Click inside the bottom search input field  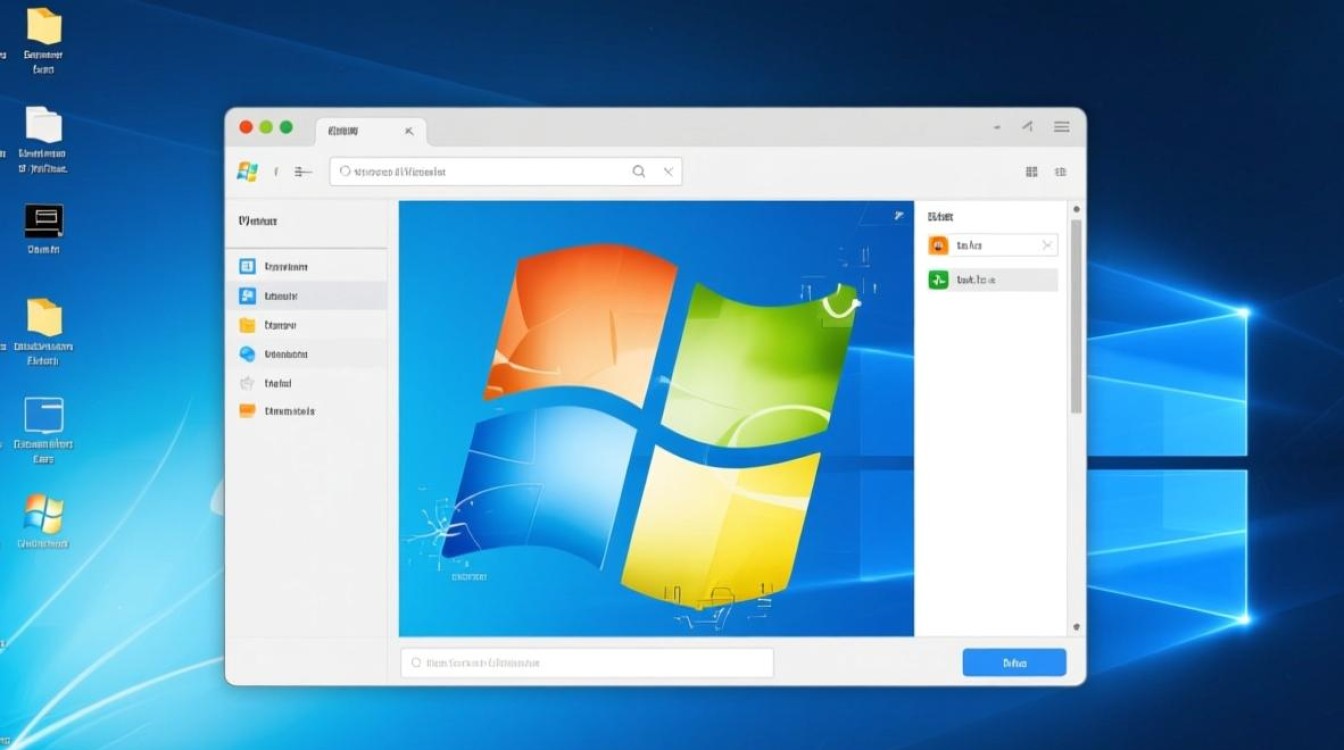[585, 662]
